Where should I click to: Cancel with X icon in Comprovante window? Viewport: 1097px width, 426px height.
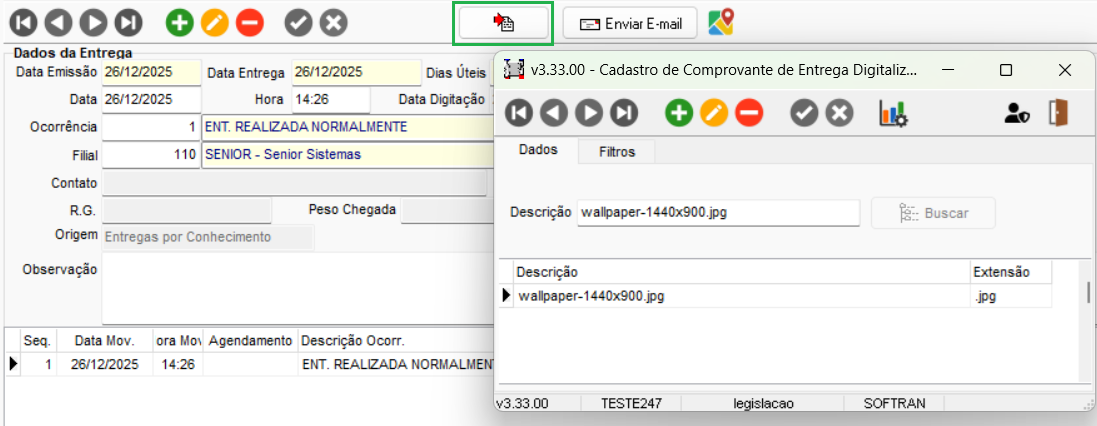[x=840, y=113]
